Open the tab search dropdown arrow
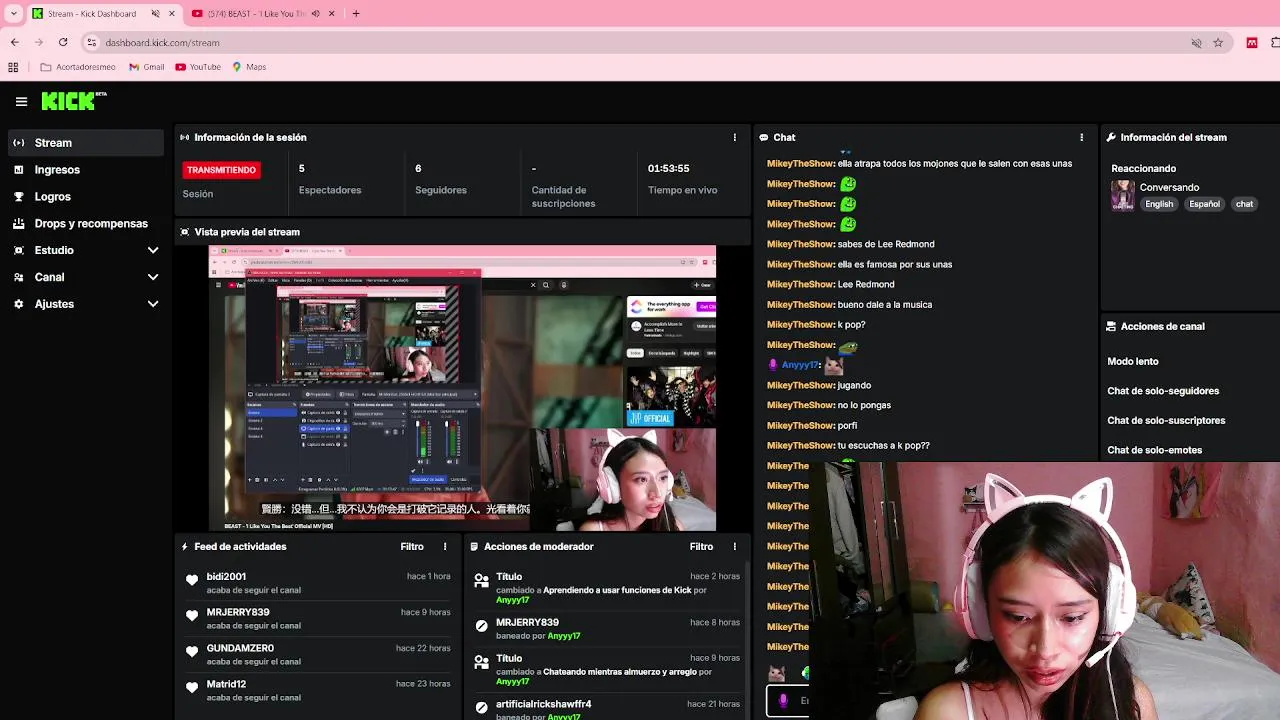The width and height of the screenshot is (1280, 720). (13, 13)
